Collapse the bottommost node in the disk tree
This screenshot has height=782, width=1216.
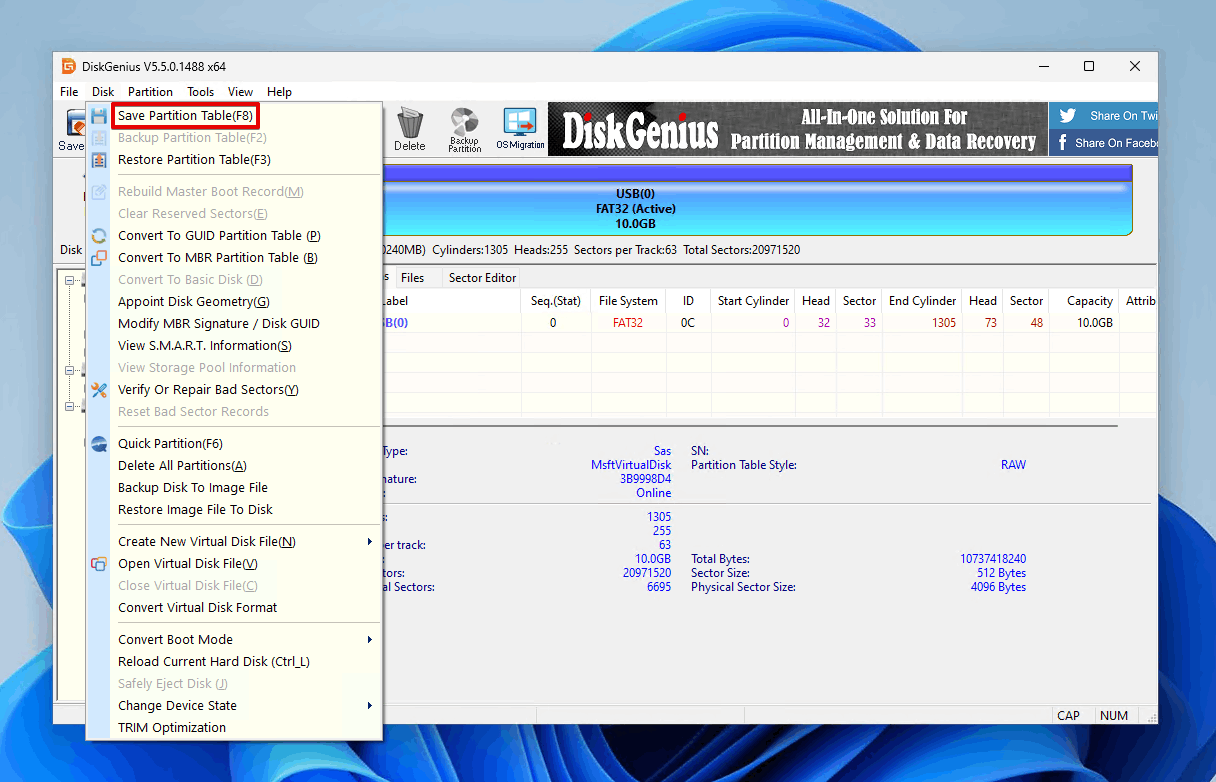click(x=70, y=407)
